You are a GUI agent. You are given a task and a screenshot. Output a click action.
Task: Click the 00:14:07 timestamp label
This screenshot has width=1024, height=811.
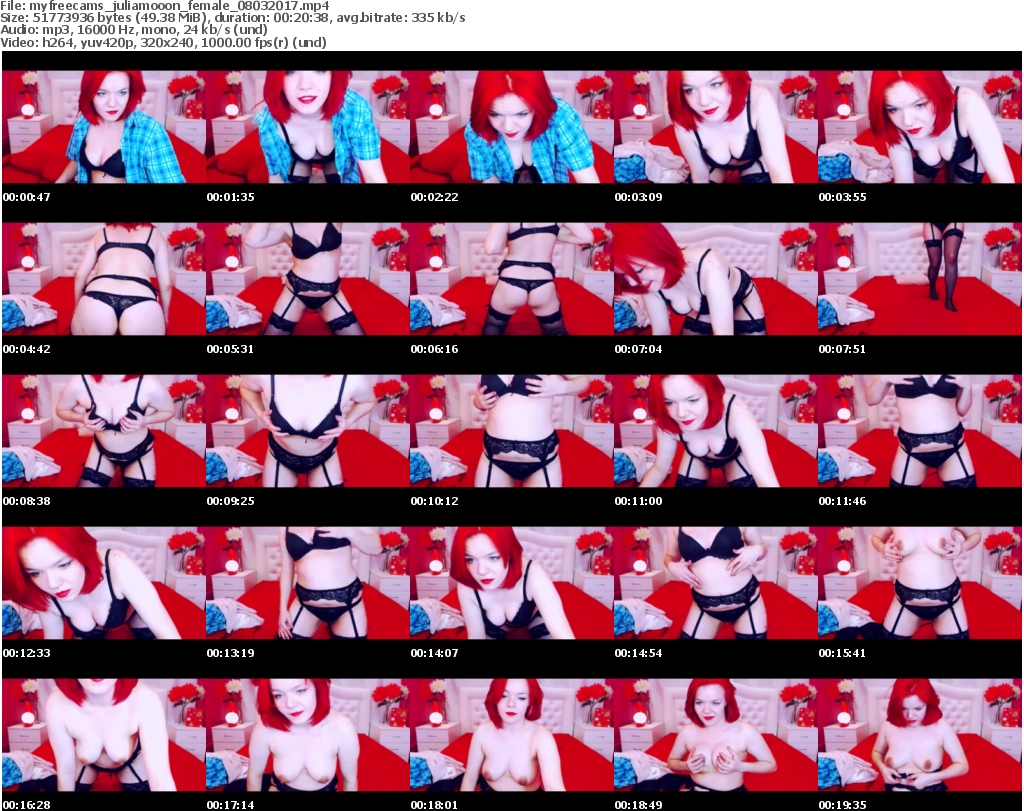point(434,653)
